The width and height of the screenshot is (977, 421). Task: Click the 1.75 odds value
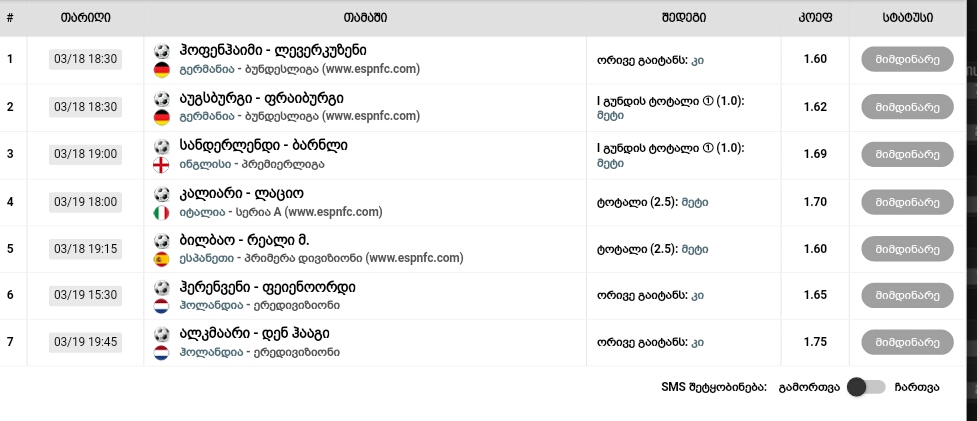tap(815, 342)
